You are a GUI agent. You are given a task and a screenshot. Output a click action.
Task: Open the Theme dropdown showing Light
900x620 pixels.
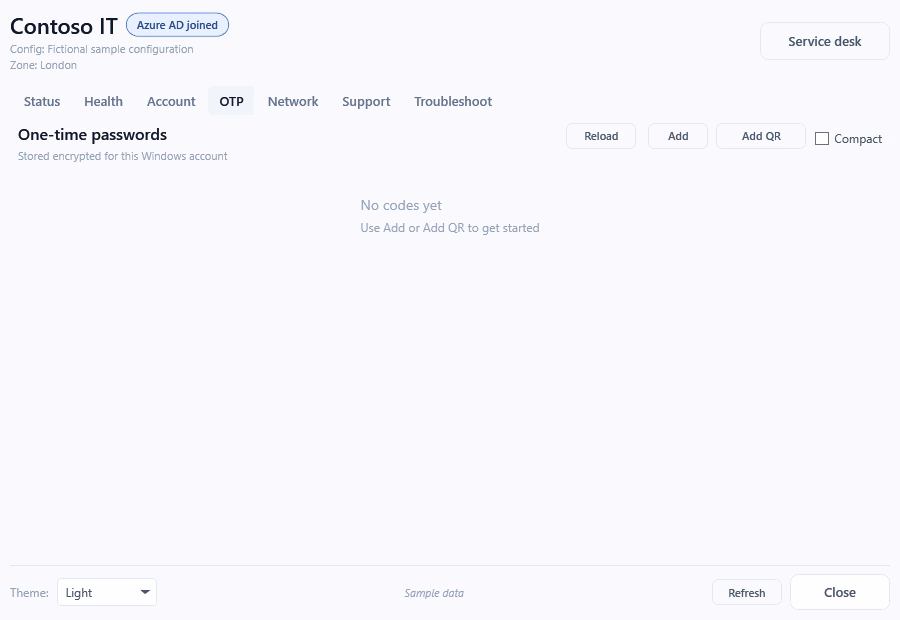[107, 592]
